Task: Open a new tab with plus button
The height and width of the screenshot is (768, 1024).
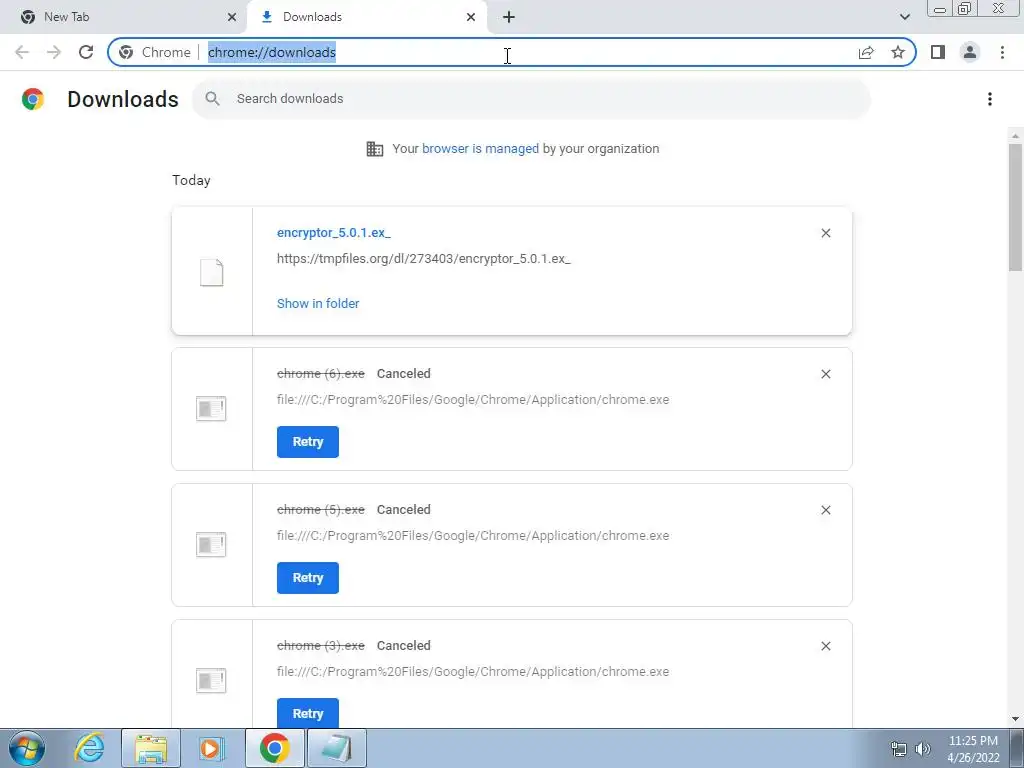Action: tap(509, 17)
